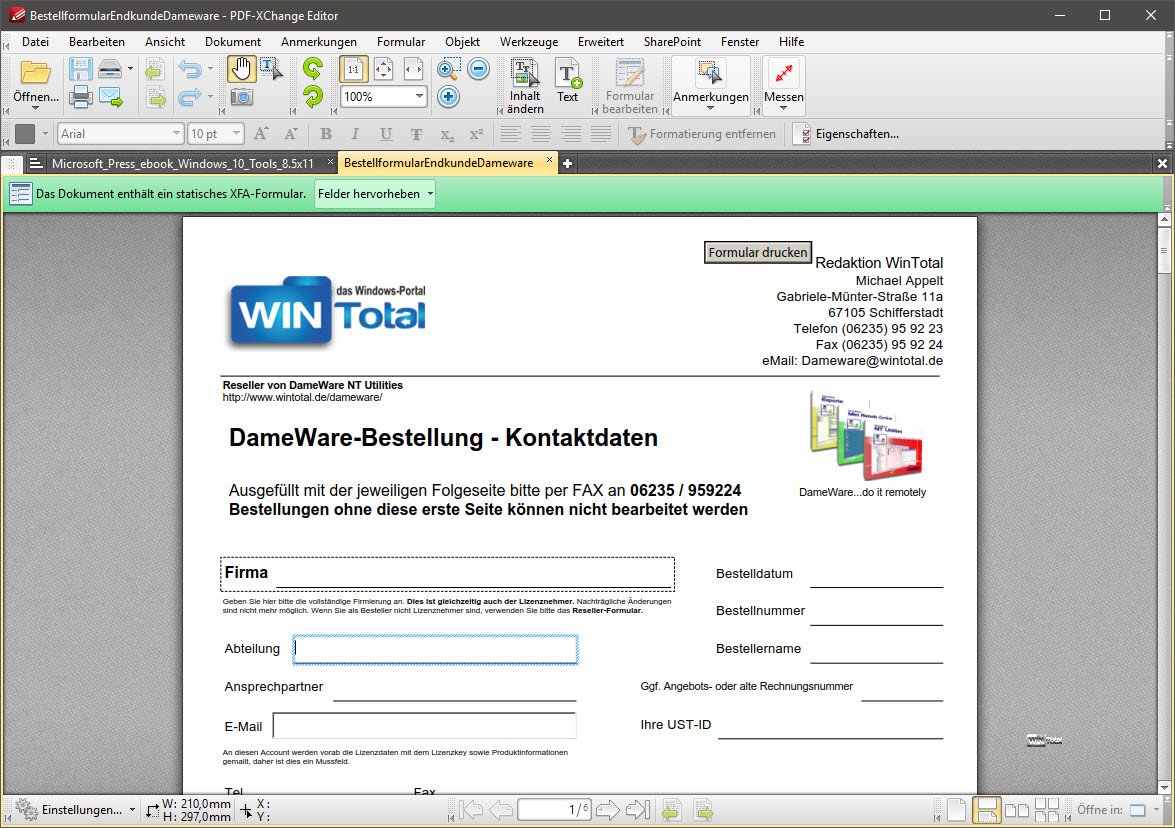Screen dimensions: 1175x828
Task: Click the E-Mail input field
Action: click(424, 725)
